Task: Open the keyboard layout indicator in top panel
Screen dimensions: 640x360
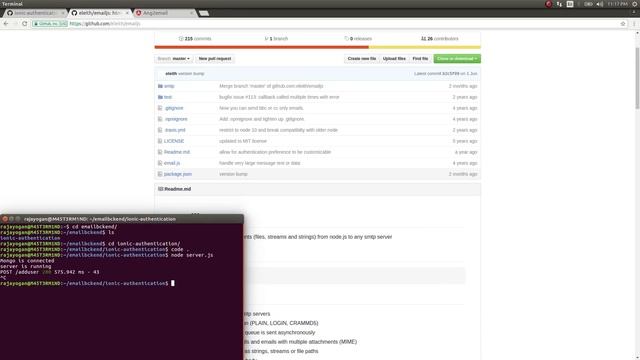Action: coord(570,4)
